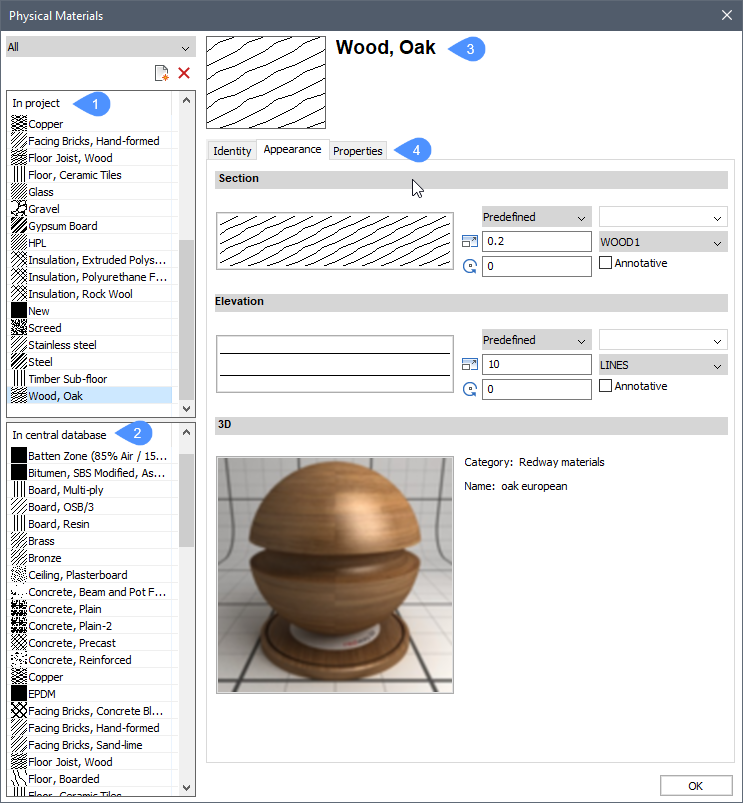This screenshot has height=803, width=743.
Task: Enable Annotative checkbox under Elevation
Action: pos(605,387)
